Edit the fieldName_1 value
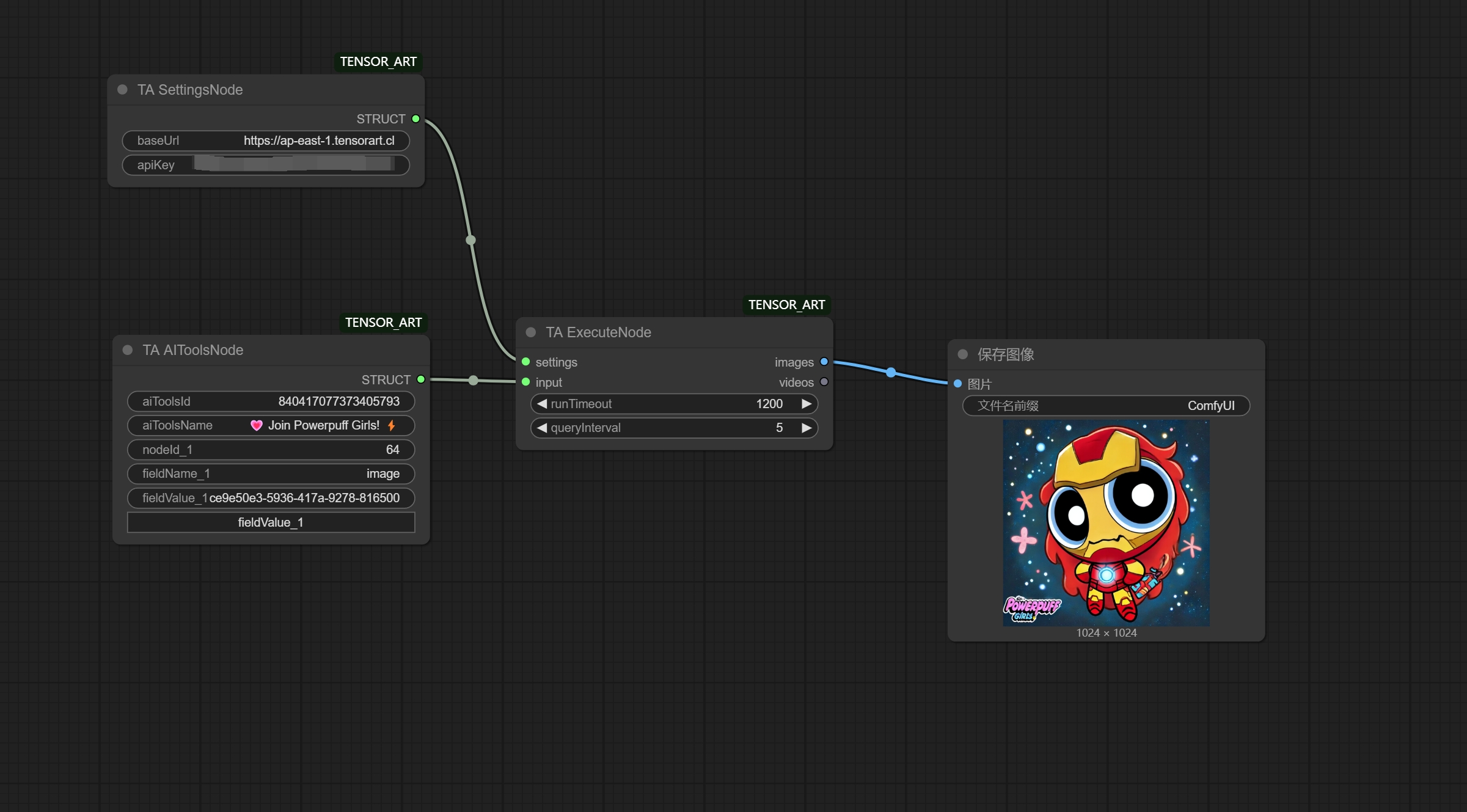 (271, 474)
